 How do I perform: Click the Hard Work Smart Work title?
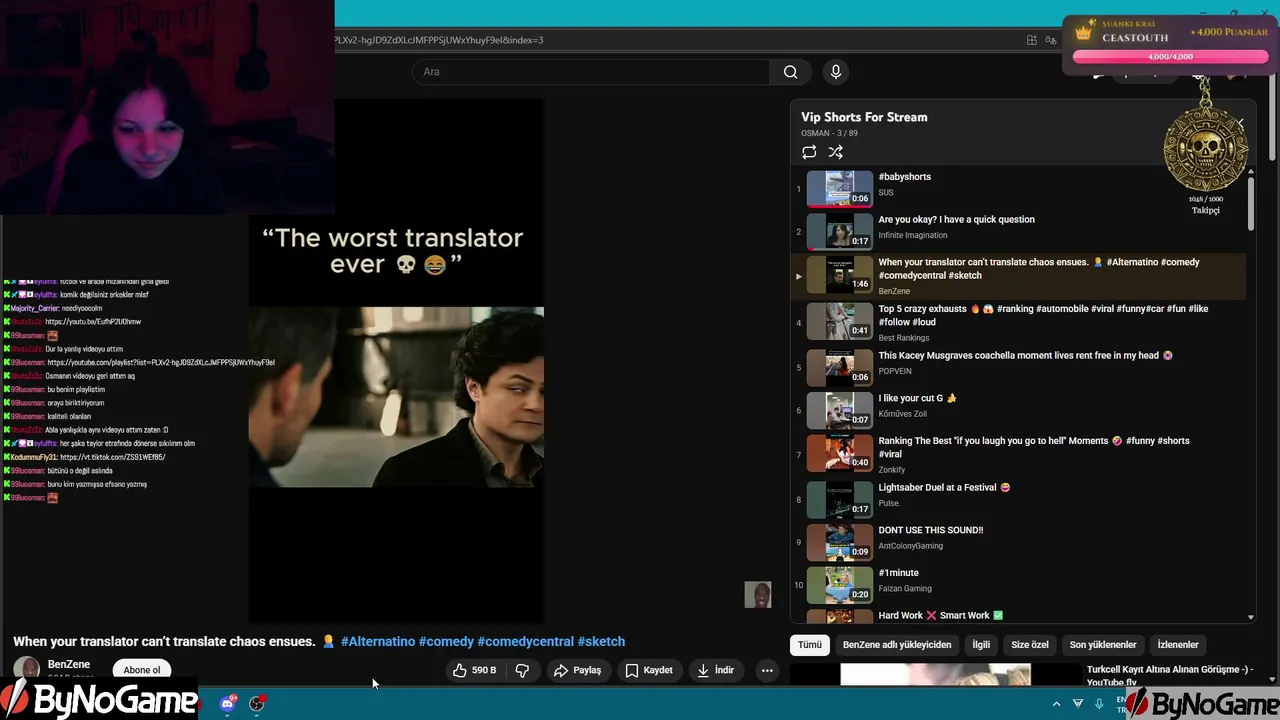940,616
